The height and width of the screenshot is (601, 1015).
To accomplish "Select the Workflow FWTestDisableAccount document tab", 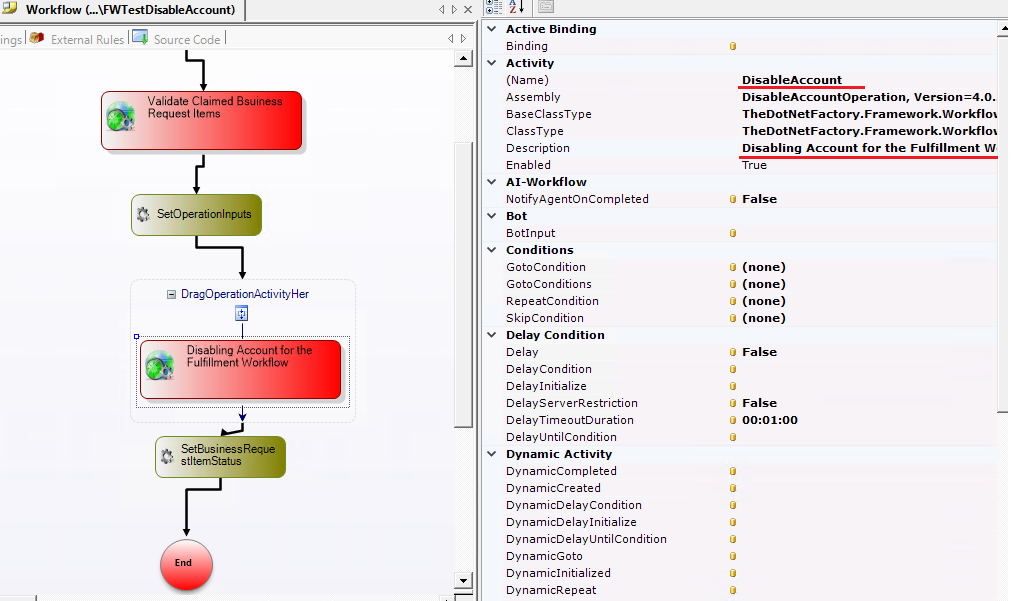I will pos(122,10).
